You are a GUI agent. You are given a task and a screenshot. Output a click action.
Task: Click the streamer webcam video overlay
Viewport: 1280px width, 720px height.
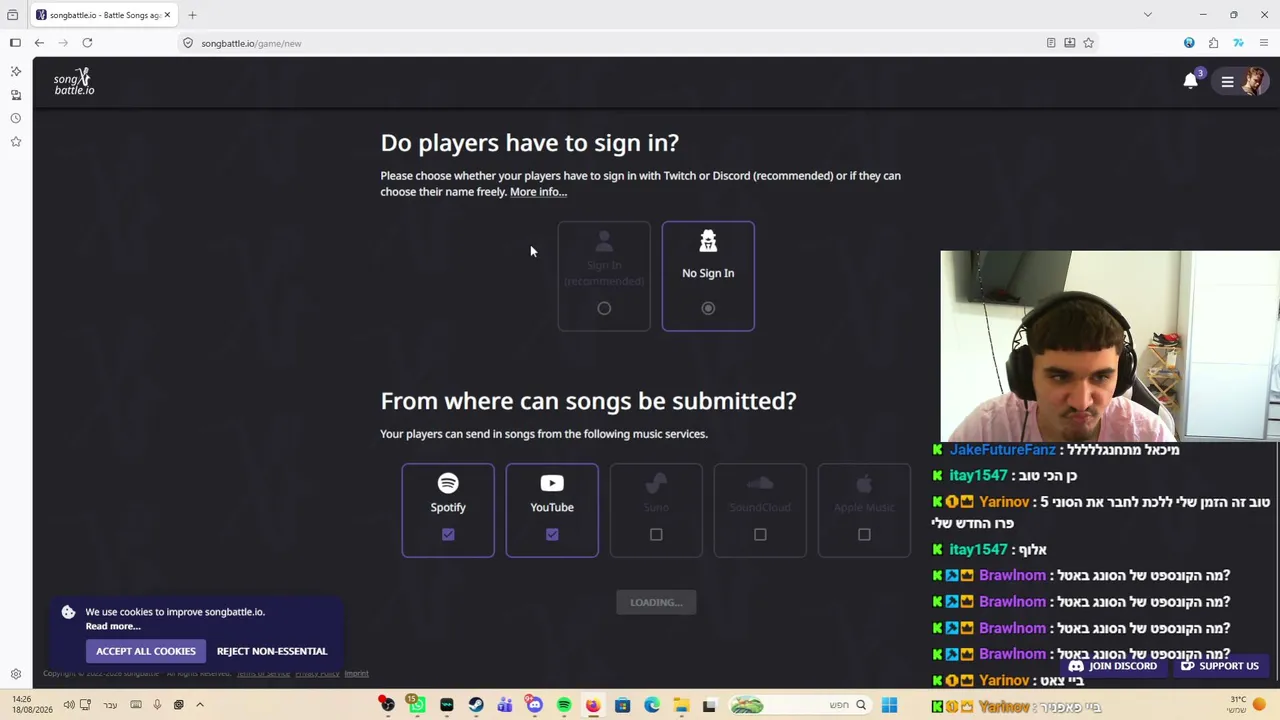(x=1110, y=346)
